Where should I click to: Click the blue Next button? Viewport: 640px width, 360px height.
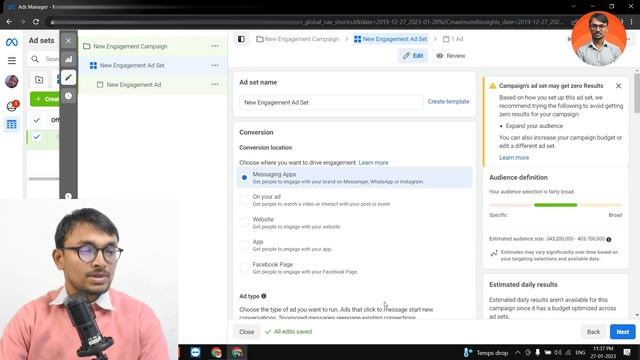point(622,332)
